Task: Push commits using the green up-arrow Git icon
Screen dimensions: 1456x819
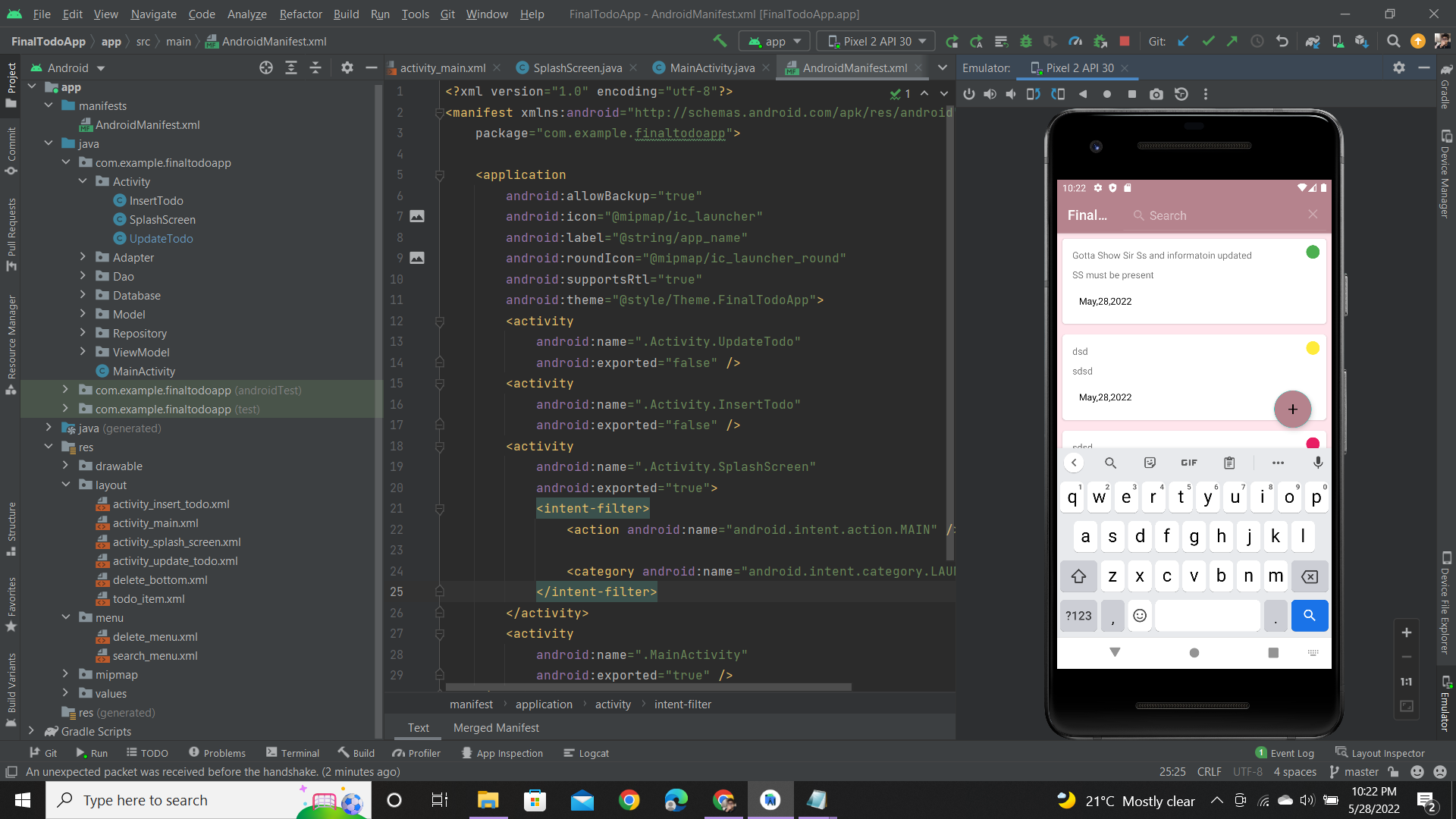Action: pos(1232,41)
